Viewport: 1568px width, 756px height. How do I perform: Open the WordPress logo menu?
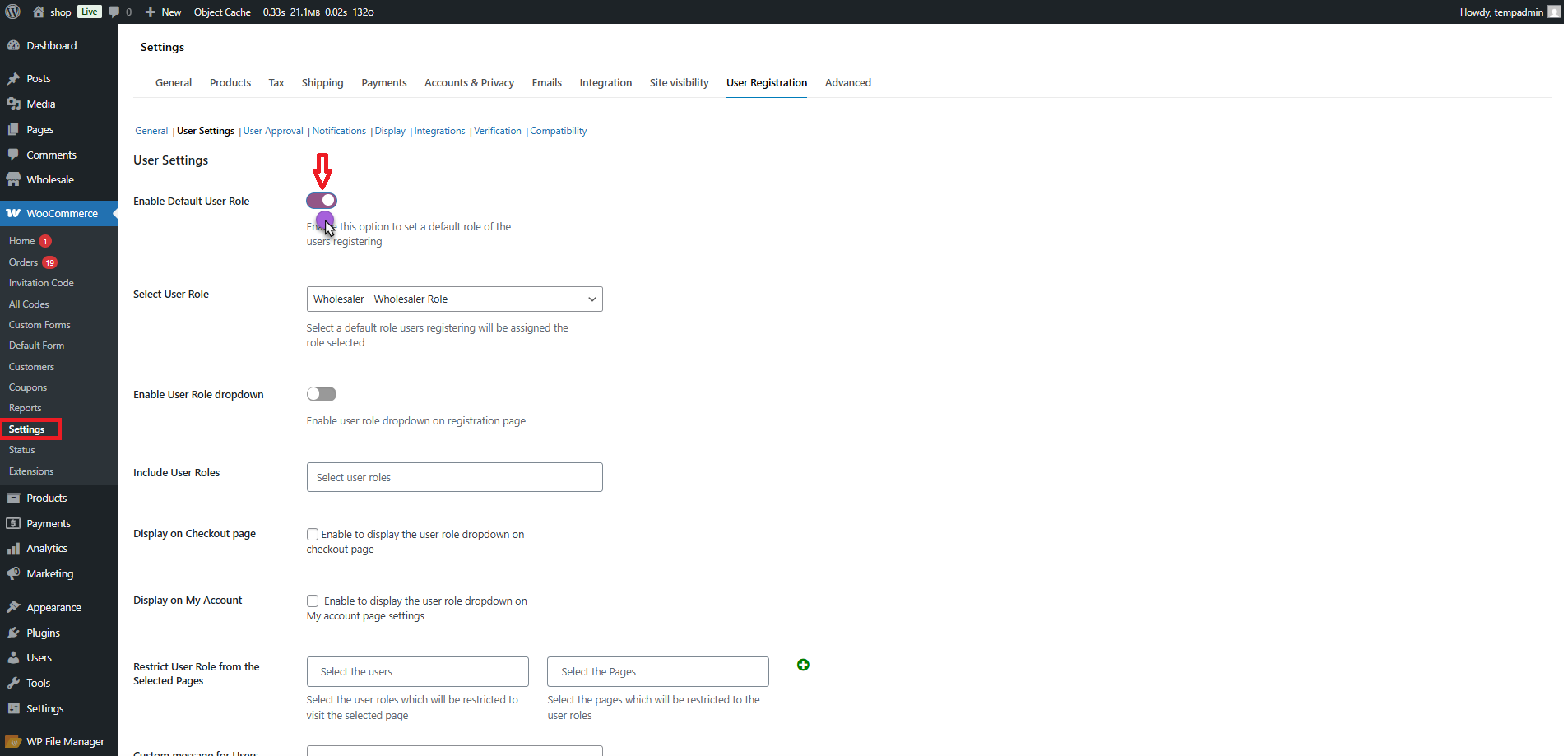tap(12, 12)
